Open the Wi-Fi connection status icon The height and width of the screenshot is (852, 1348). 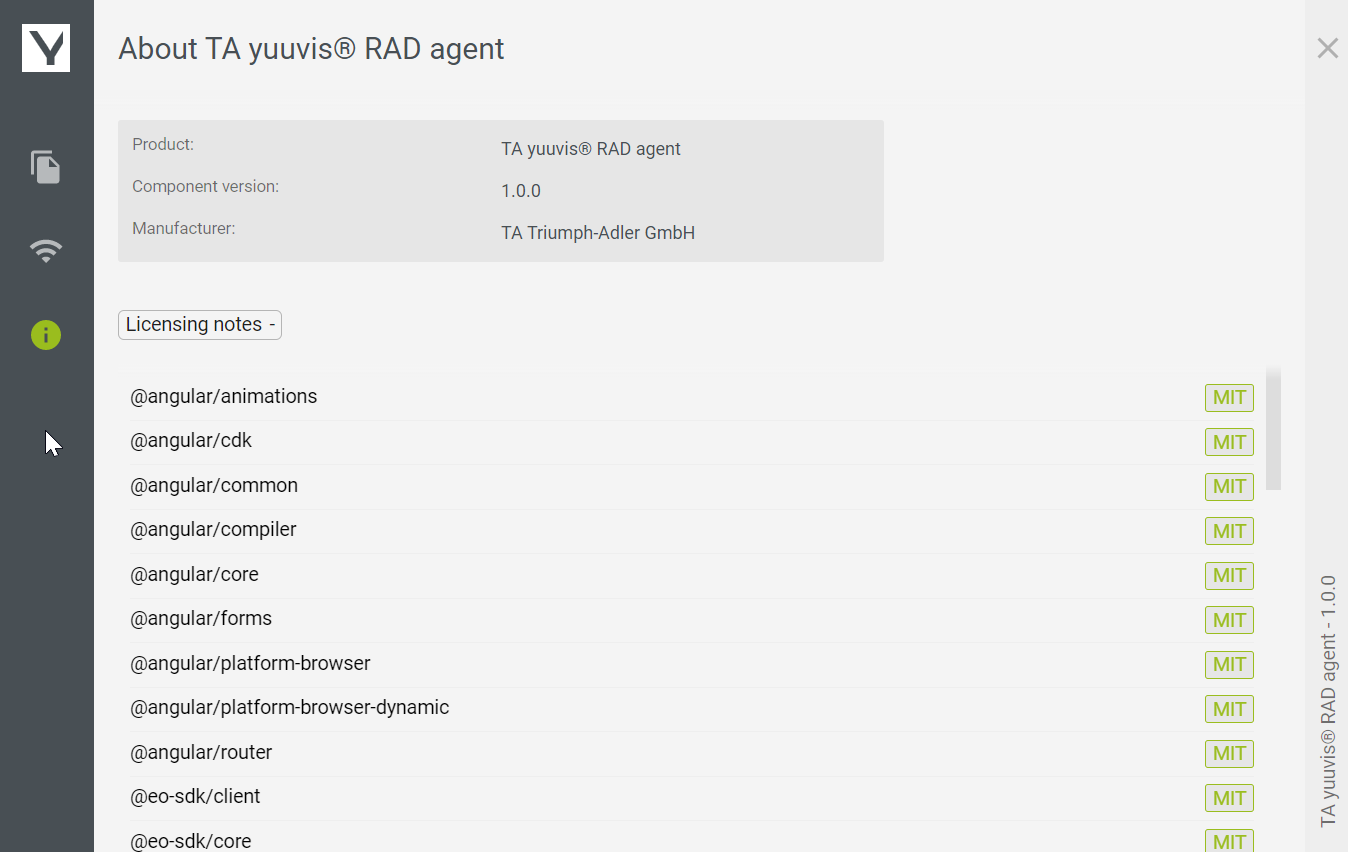pos(46,250)
